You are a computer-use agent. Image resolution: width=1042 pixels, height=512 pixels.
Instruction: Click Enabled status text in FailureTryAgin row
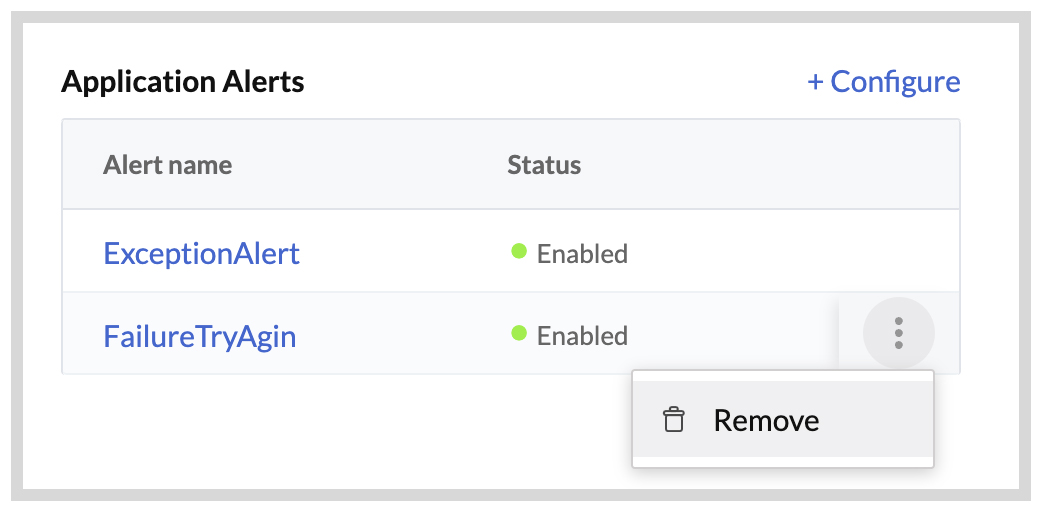pyautogui.click(x=582, y=336)
